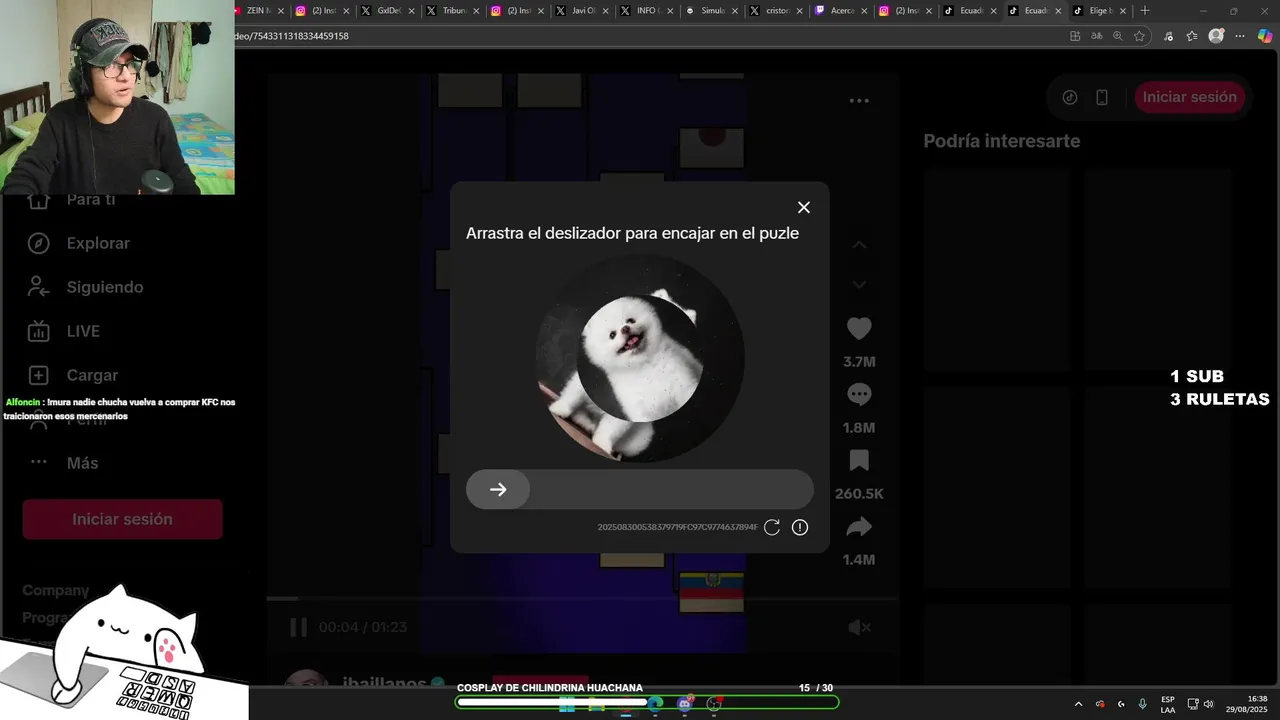
Task: Open the browser translate/read icon
Action: 1097,36
